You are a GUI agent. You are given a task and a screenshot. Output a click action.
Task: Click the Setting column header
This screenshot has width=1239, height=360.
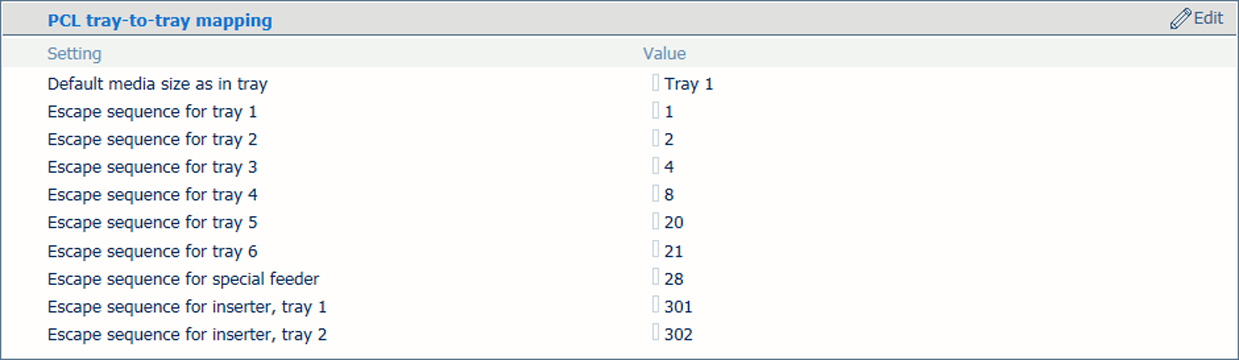[x=75, y=54]
